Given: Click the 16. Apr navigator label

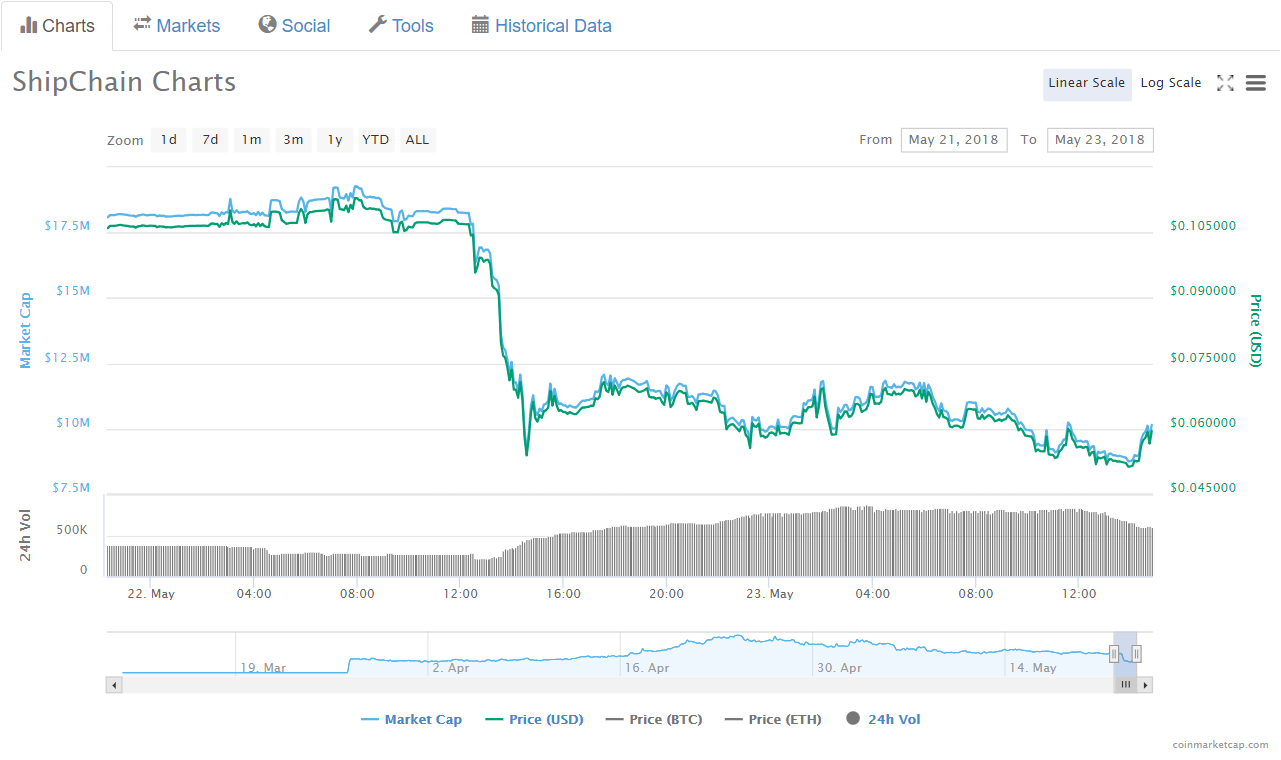Looking at the screenshot, I should tap(647, 667).
